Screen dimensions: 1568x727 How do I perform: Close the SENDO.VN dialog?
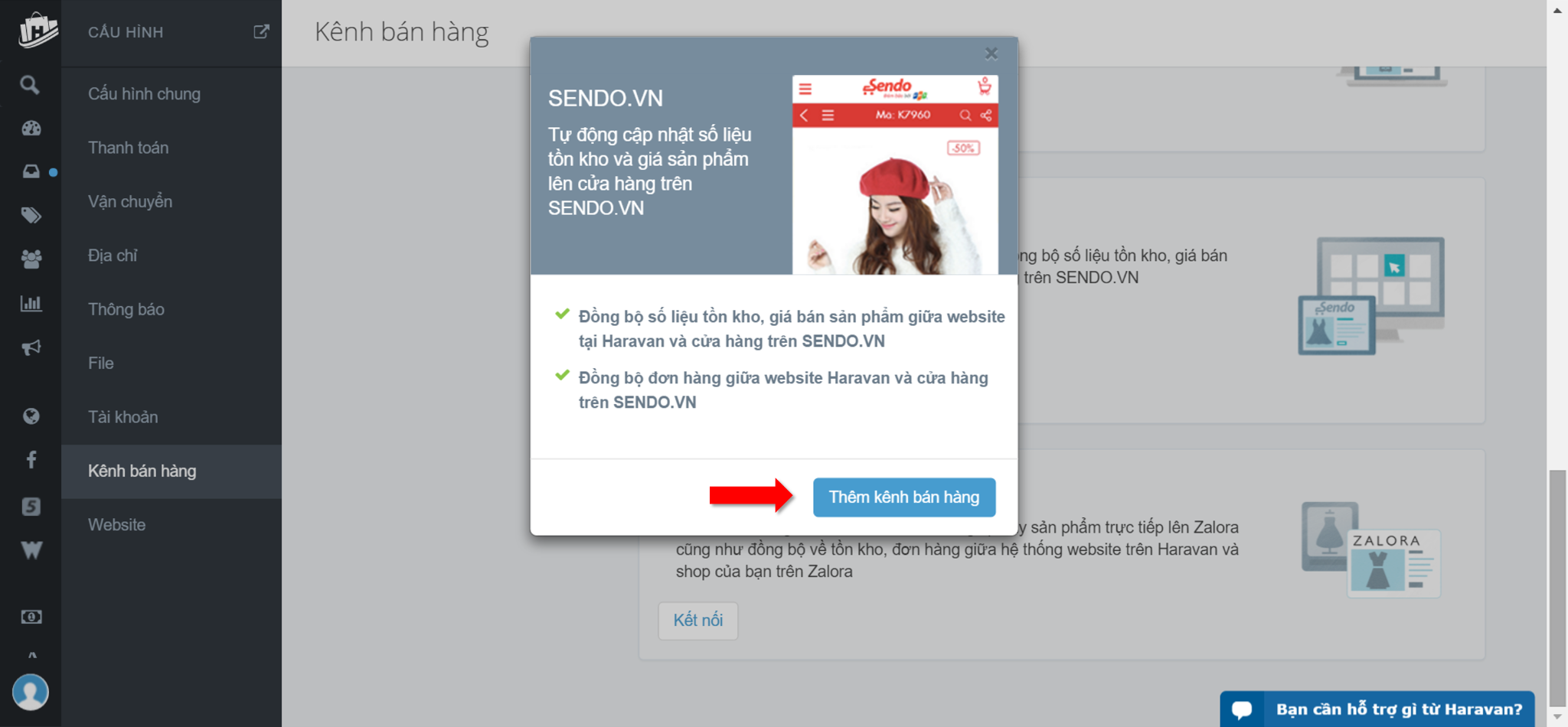tap(991, 54)
